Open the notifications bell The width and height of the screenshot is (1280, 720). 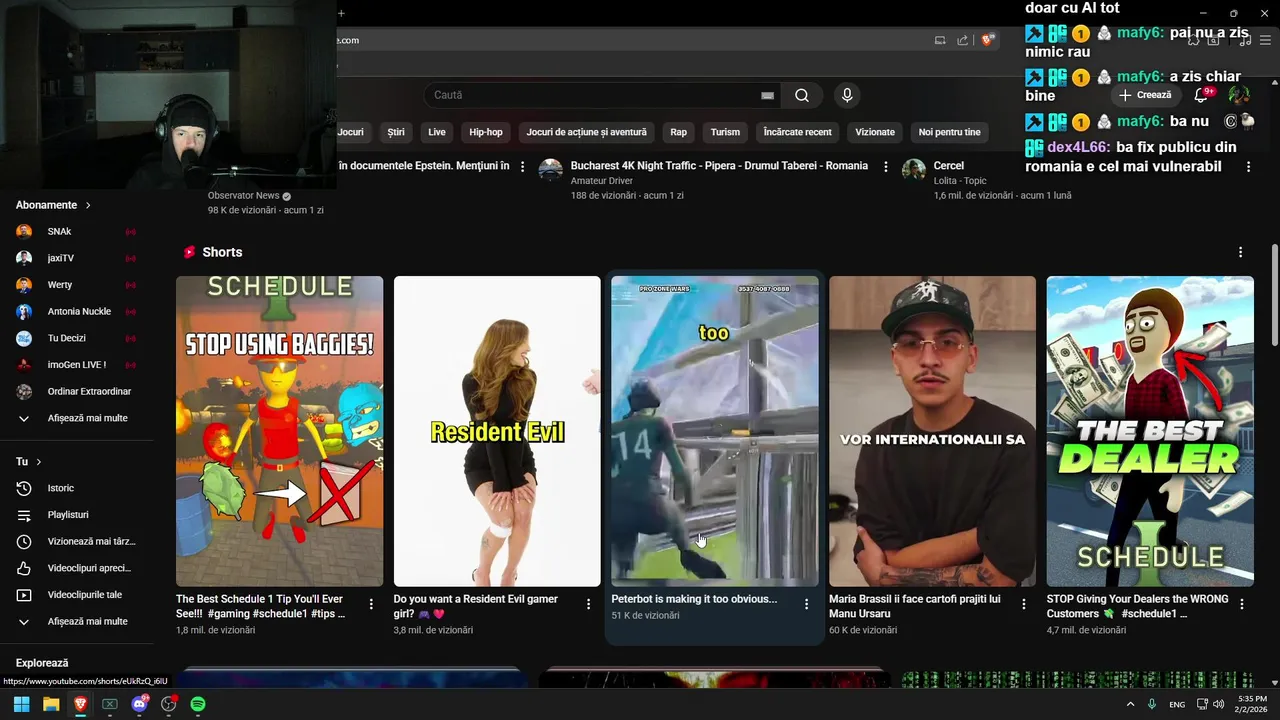click(1202, 95)
